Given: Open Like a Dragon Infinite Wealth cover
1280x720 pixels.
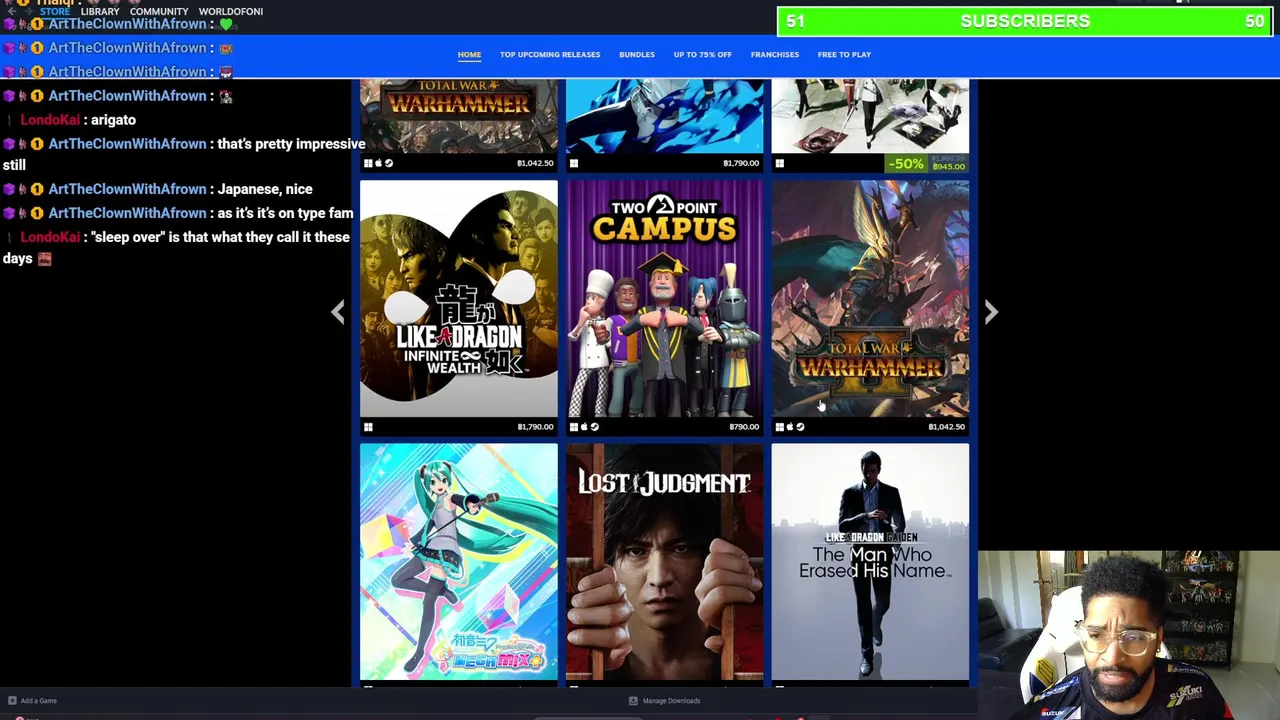Looking at the screenshot, I should click(459, 298).
